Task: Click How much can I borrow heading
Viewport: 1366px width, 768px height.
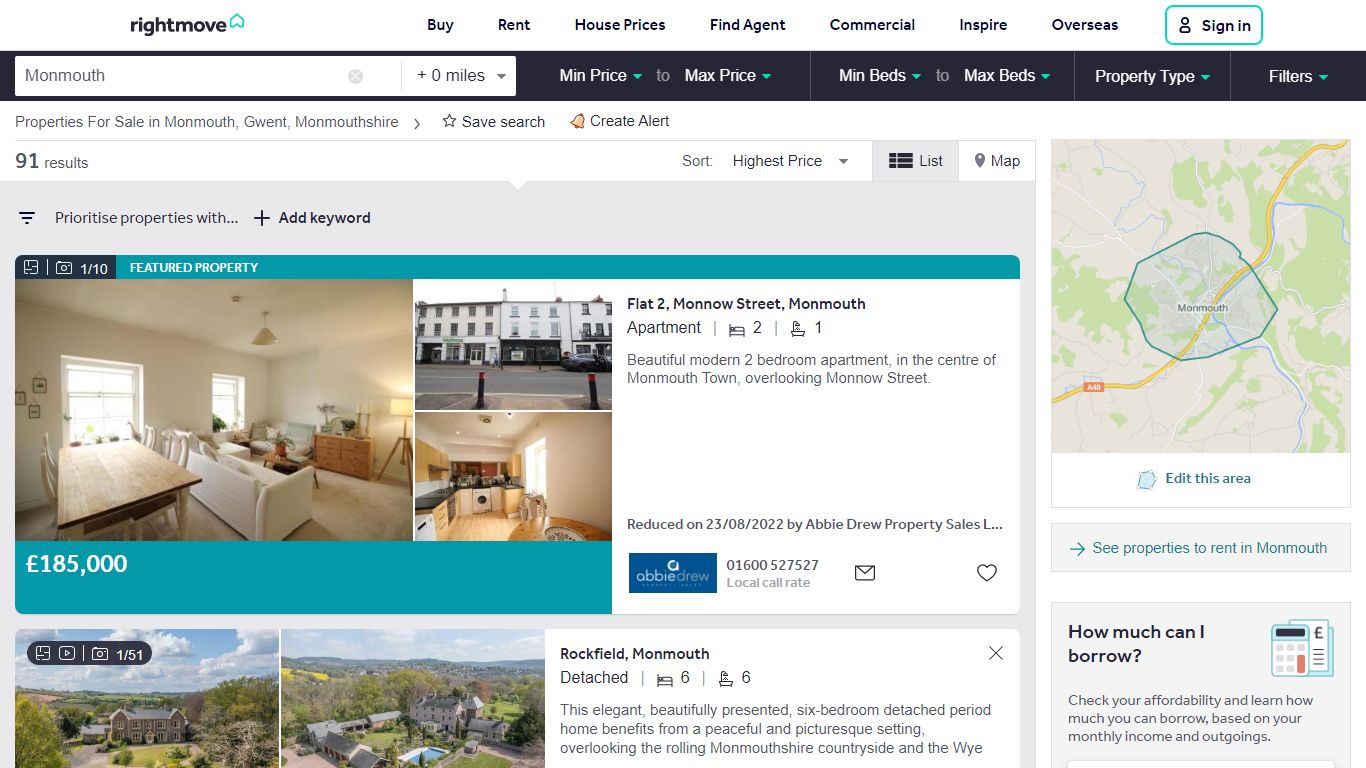Action: [x=1136, y=644]
